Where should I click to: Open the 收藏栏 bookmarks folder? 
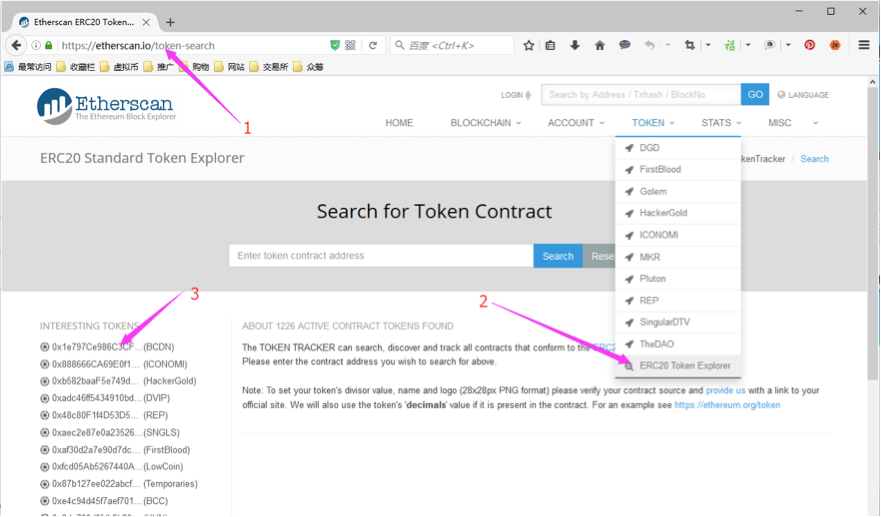(76, 67)
